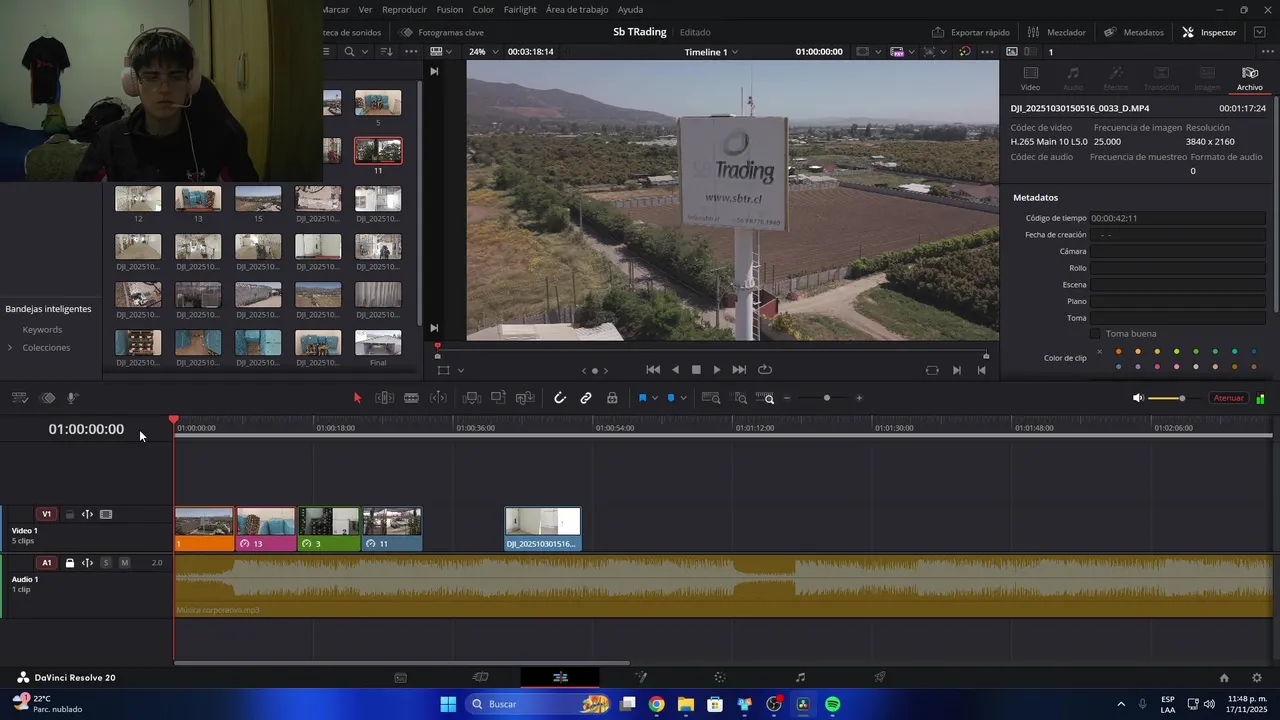Open the Fairlight menu
This screenshot has width=1280, height=720.
coord(520,9)
